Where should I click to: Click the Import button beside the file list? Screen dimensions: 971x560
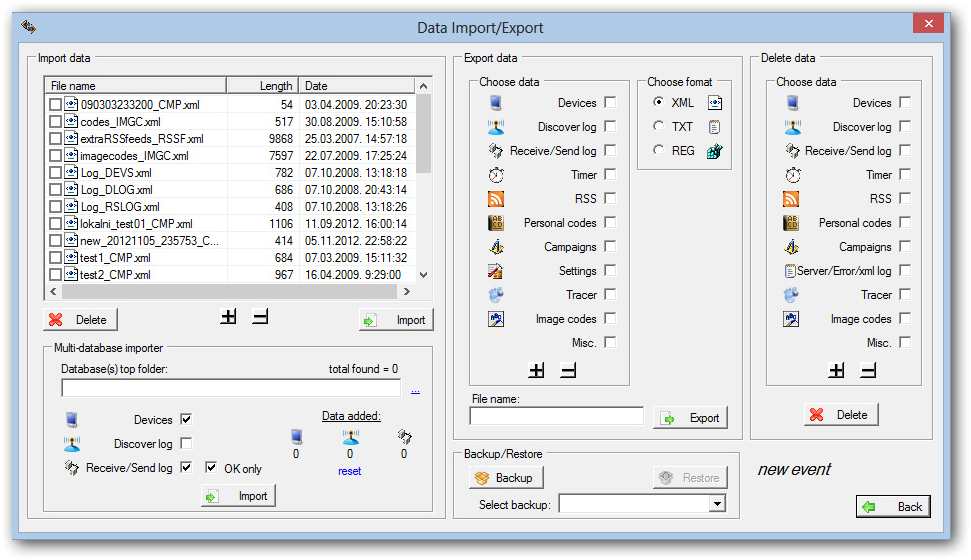tap(396, 320)
